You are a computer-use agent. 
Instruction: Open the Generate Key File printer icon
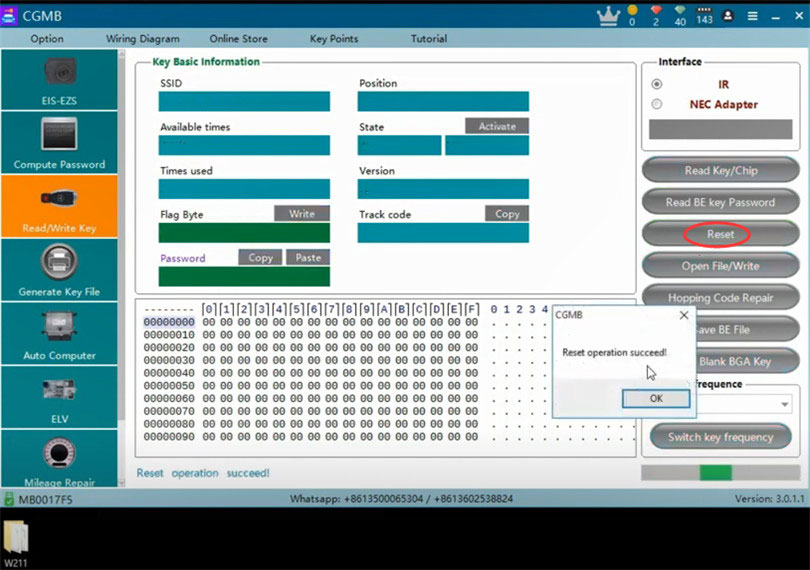click(x=59, y=261)
